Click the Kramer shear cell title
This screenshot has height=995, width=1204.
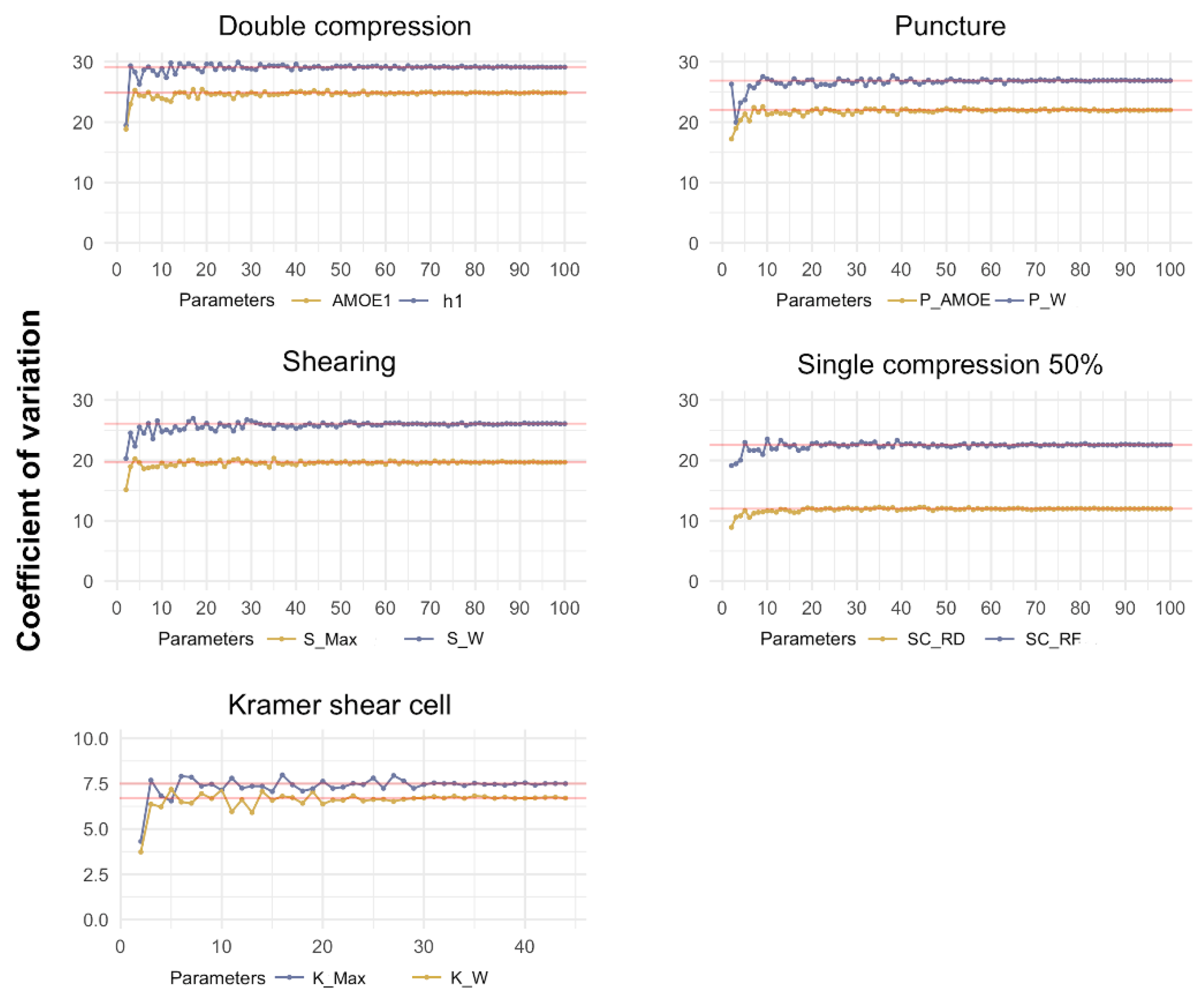click(339, 704)
